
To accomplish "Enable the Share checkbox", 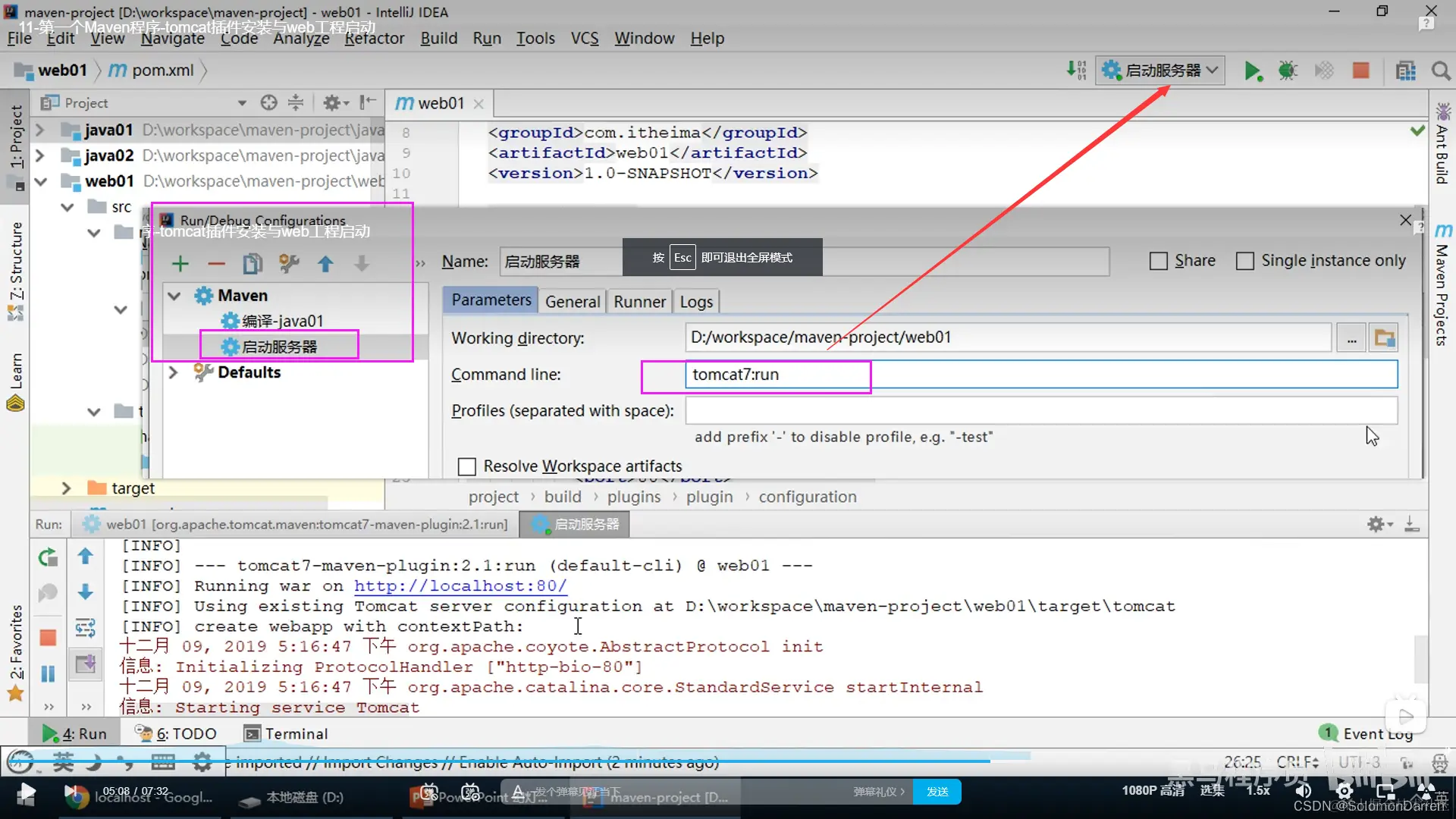I will 1158,261.
